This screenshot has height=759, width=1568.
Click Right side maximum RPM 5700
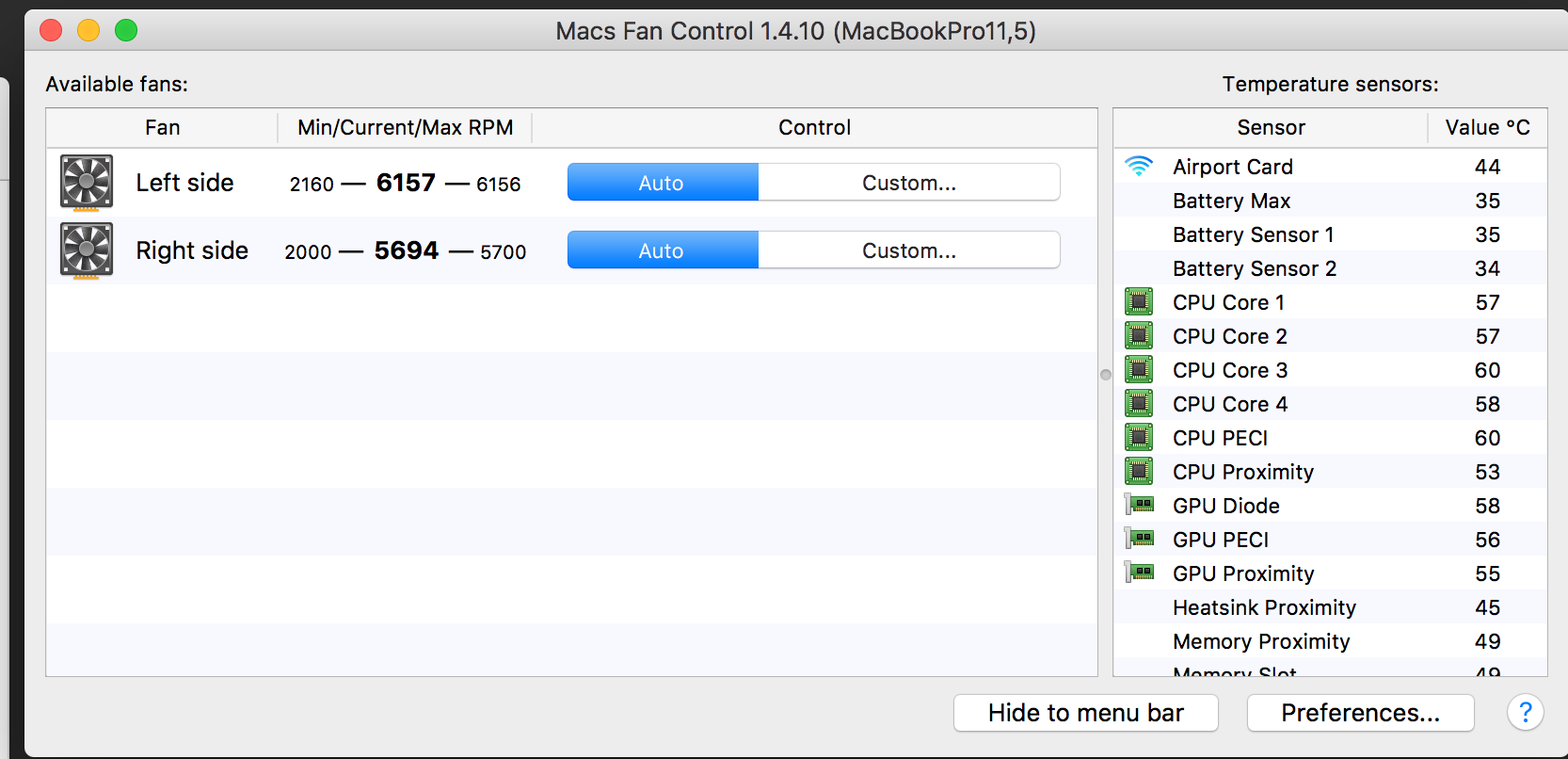(504, 252)
